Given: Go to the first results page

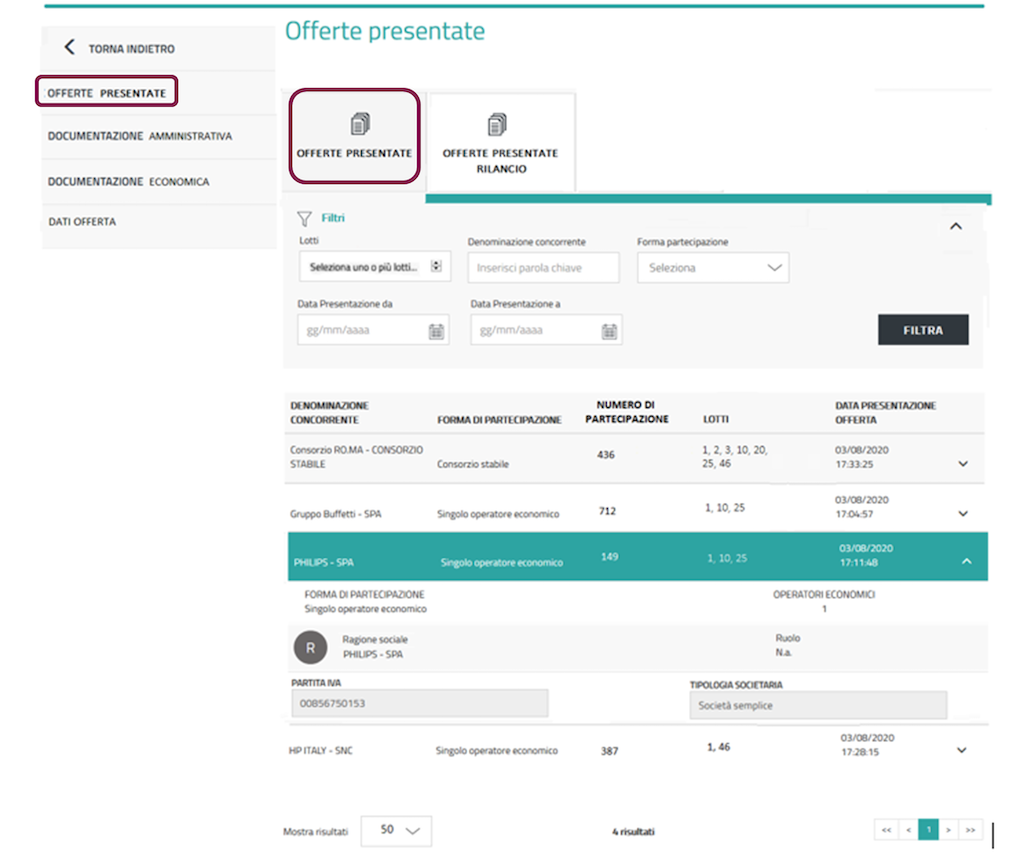Looking at the screenshot, I should tap(886, 830).
